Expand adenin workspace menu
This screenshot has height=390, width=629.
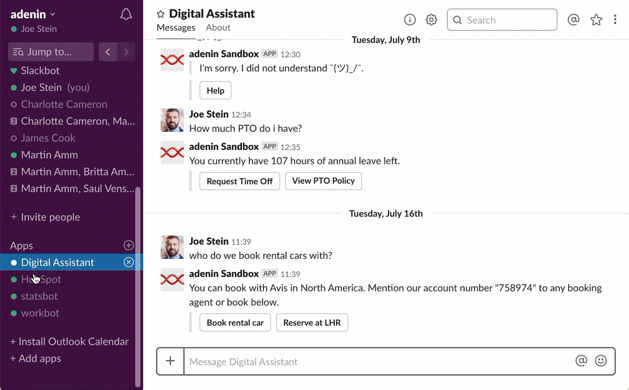coord(33,14)
